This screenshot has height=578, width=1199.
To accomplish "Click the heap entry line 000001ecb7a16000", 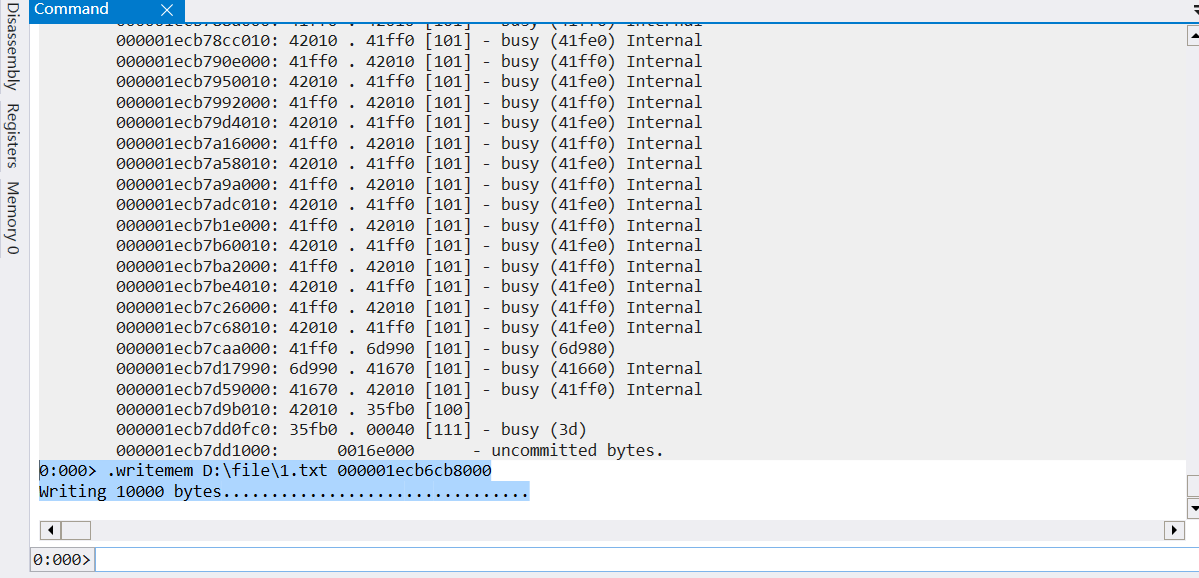I will coord(409,143).
